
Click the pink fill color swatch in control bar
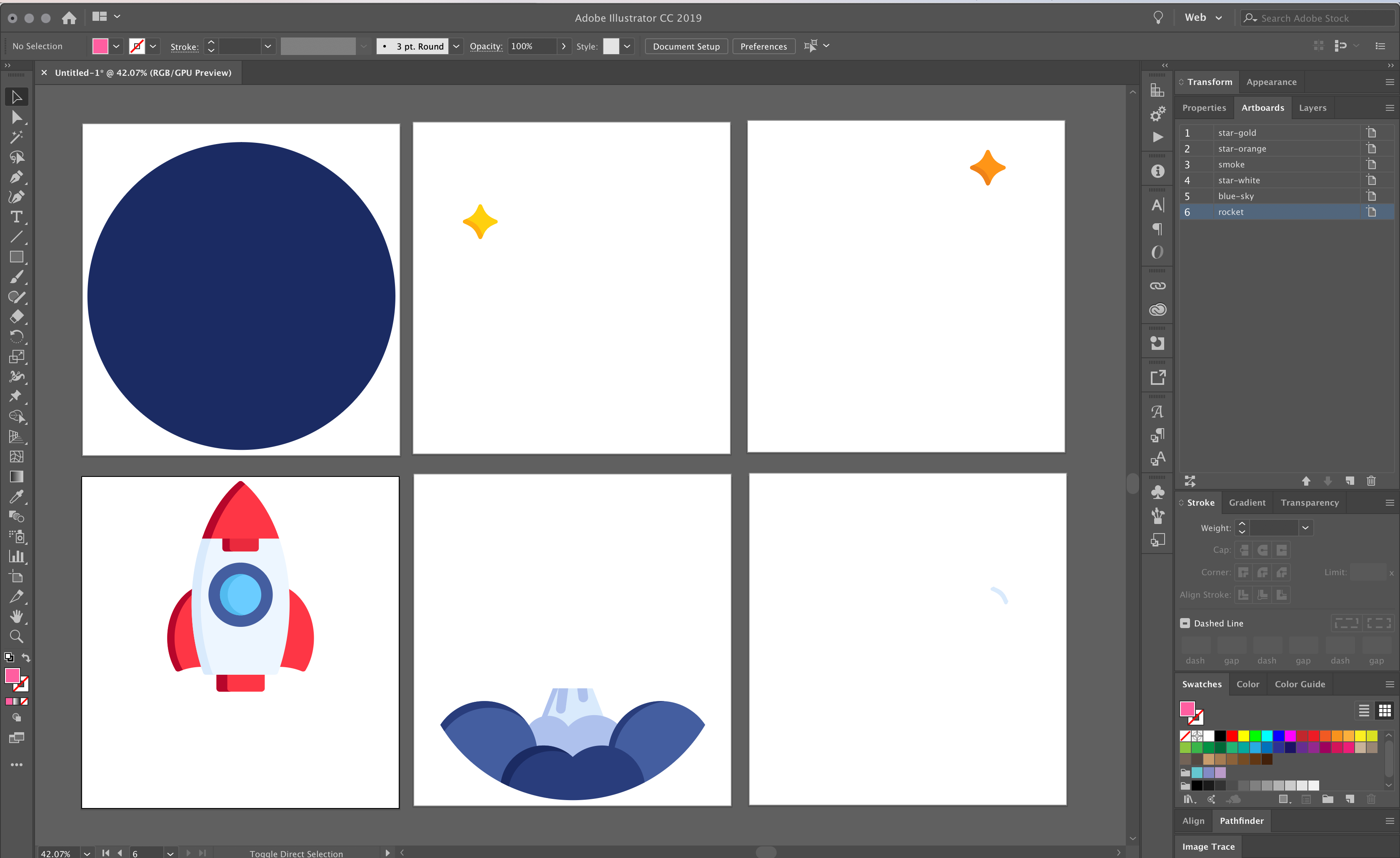[x=100, y=47]
